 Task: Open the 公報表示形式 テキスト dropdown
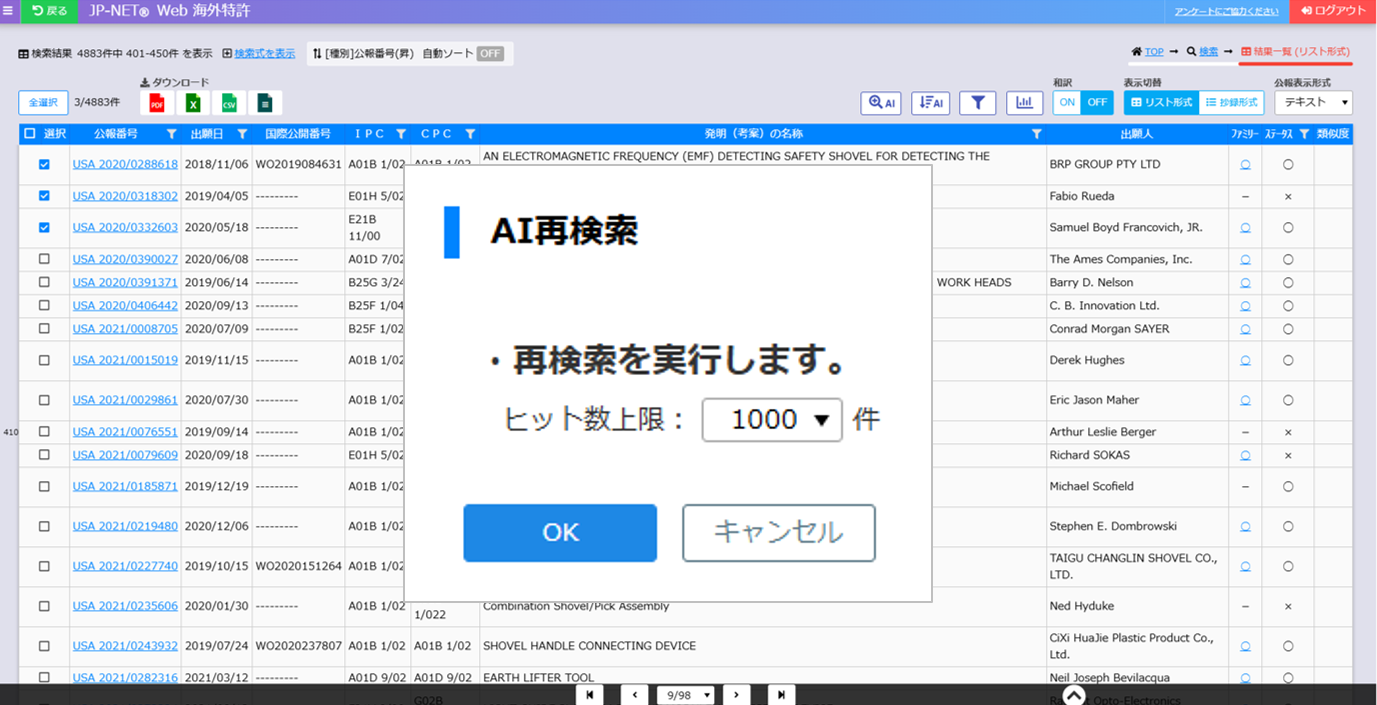1313,102
